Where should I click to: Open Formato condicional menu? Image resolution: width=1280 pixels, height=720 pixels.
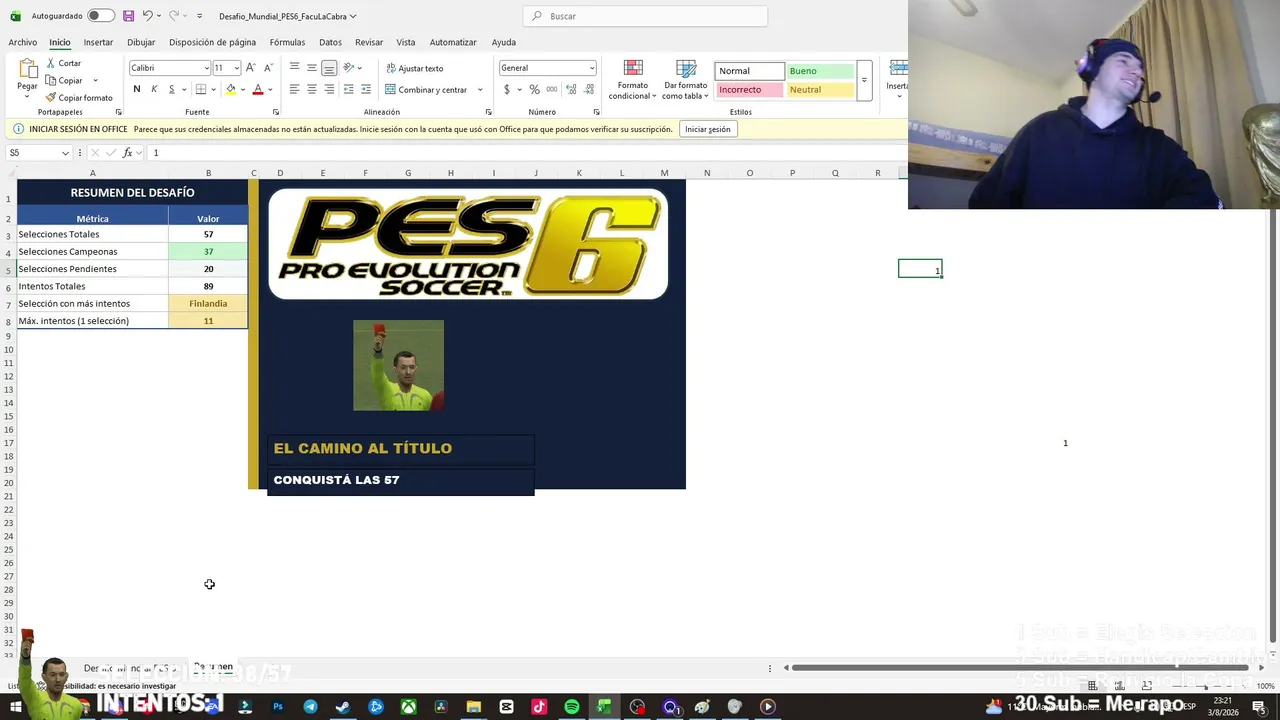[x=632, y=79]
